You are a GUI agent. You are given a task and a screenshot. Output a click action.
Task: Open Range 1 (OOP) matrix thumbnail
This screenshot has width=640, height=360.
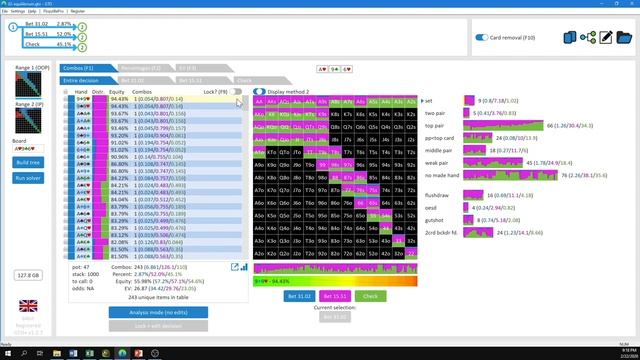pos(28,84)
